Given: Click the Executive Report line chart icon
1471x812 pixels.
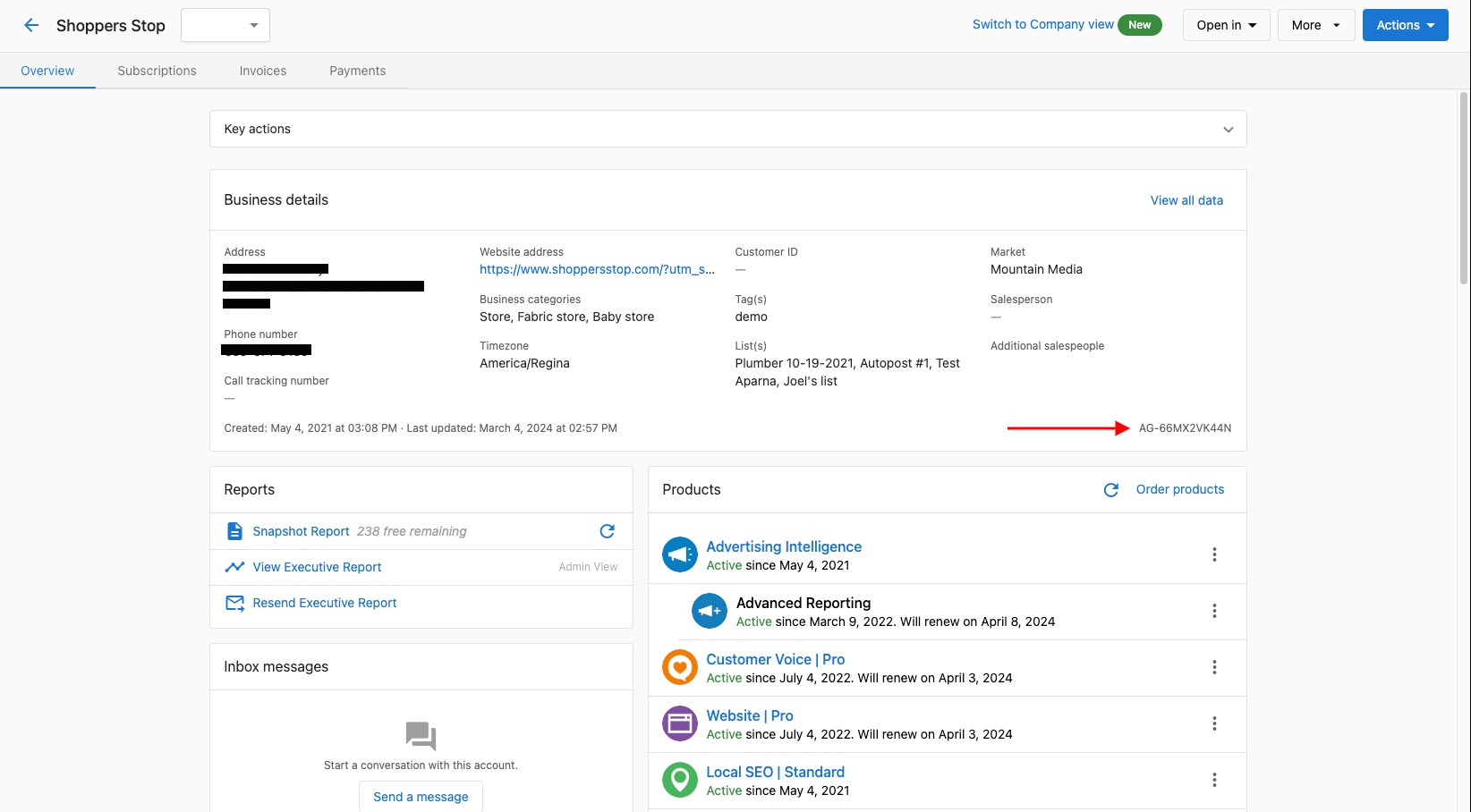Looking at the screenshot, I should pyautogui.click(x=234, y=567).
